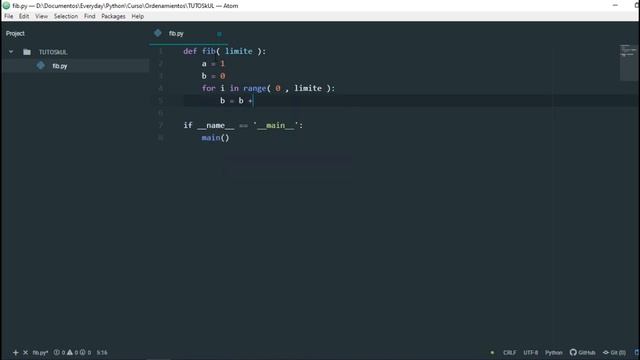640x360 pixels.
Task: Click cursor position 5:16 in status bar
Action: (x=102, y=352)
